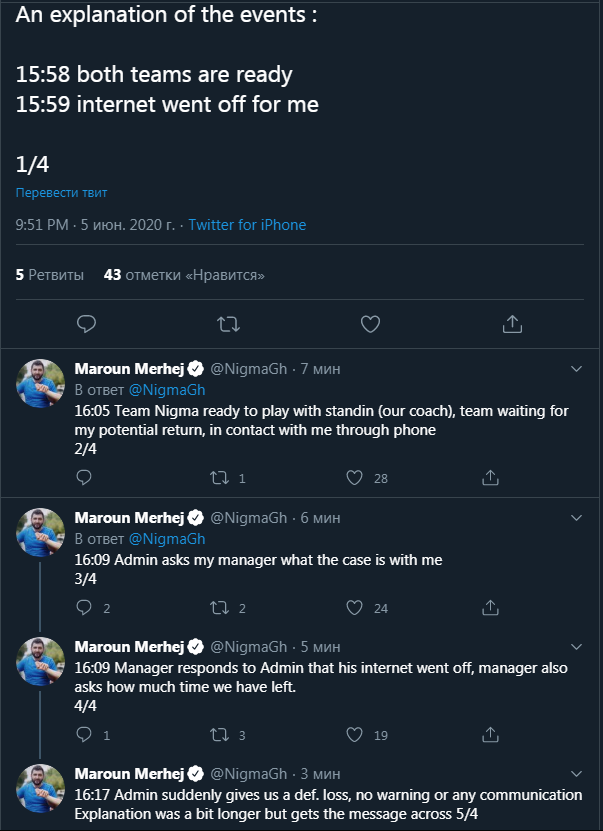Open options chevron on 2/4 tweet
This screenshot has width=603, height=831.
[576, 369]
